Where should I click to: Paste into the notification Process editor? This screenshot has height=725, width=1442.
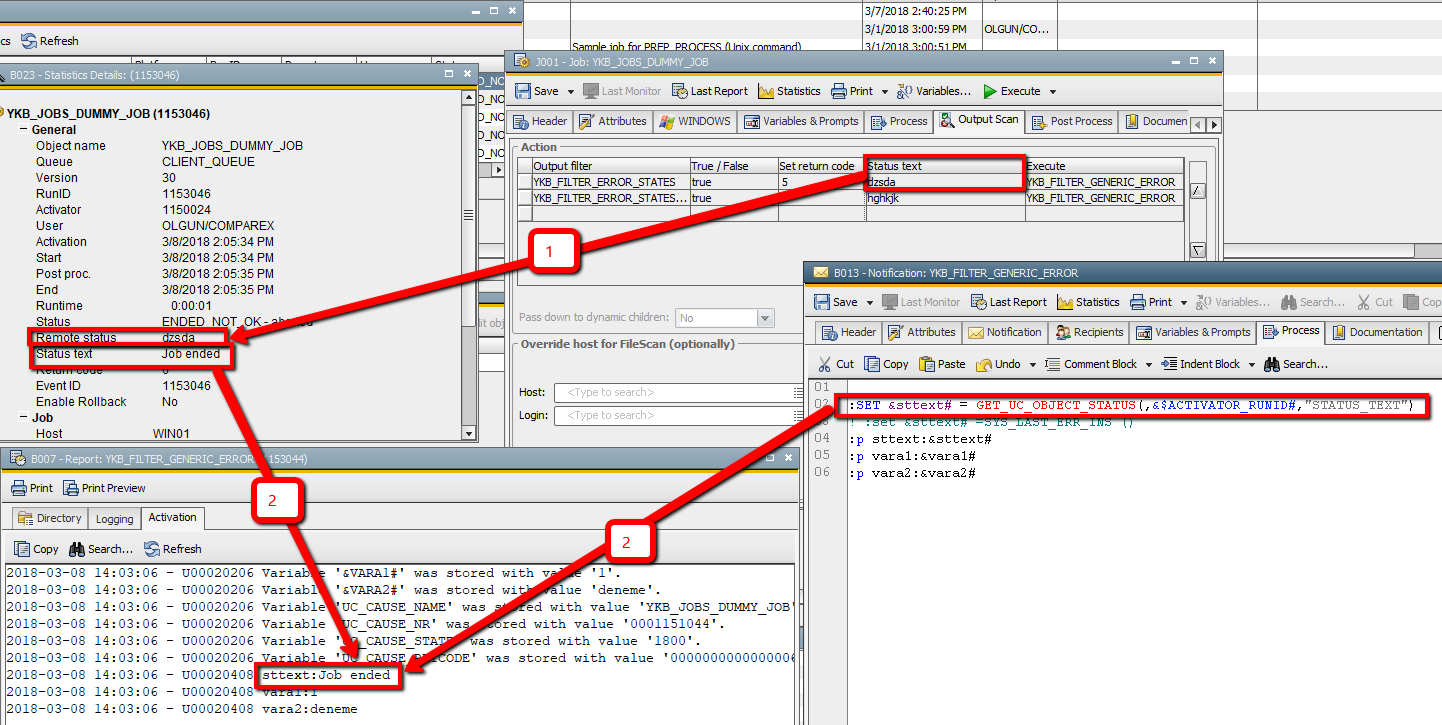(941, 363)
